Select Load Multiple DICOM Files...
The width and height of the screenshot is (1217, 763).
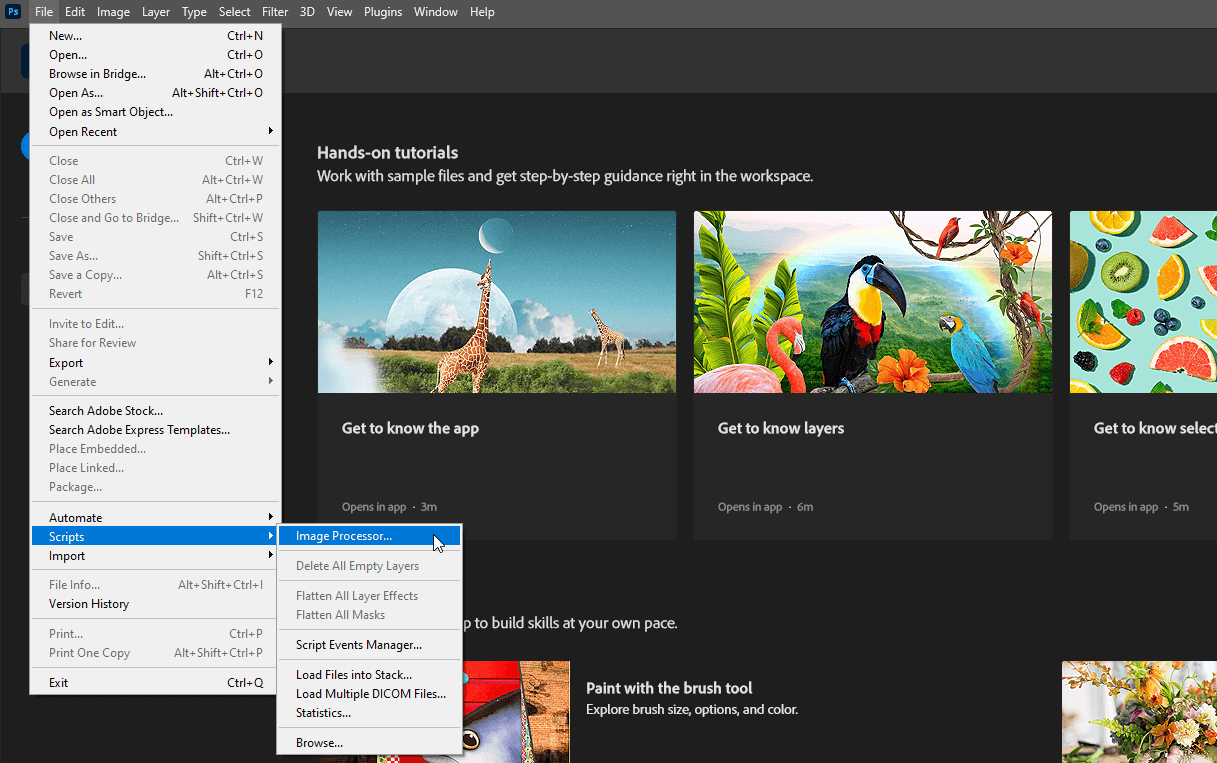click(369, 694)
